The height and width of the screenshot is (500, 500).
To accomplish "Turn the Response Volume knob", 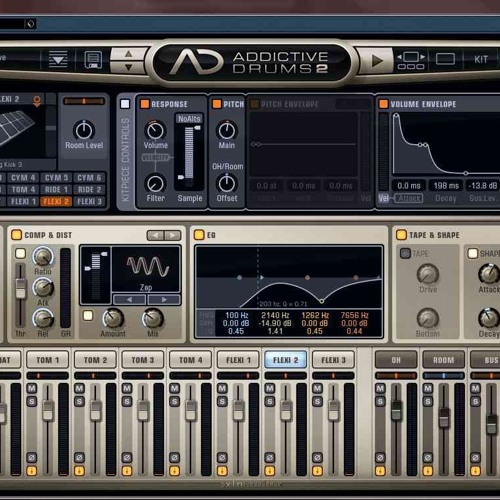I will (155, 130).
